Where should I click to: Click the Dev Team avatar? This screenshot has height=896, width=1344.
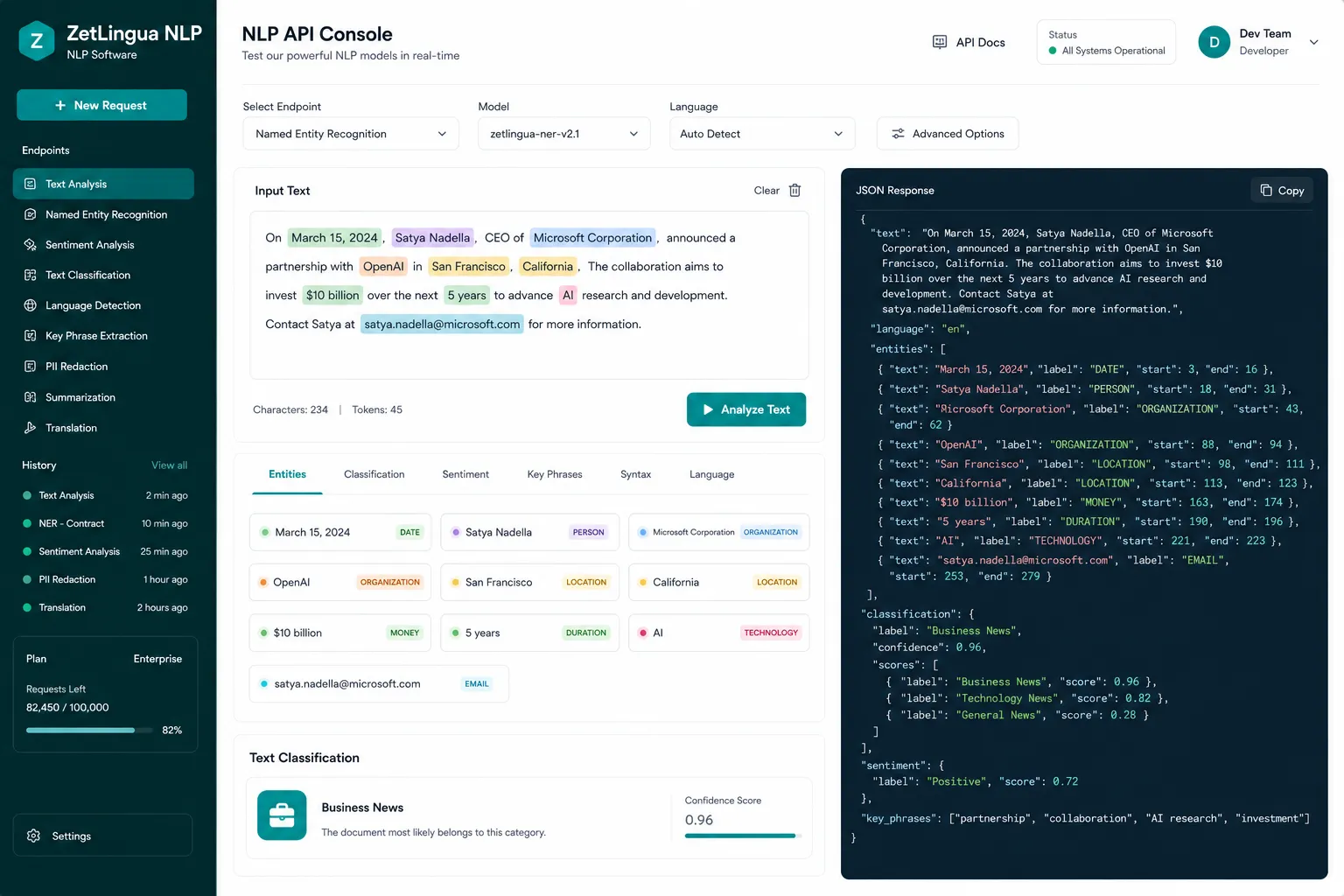[1214, 42]
